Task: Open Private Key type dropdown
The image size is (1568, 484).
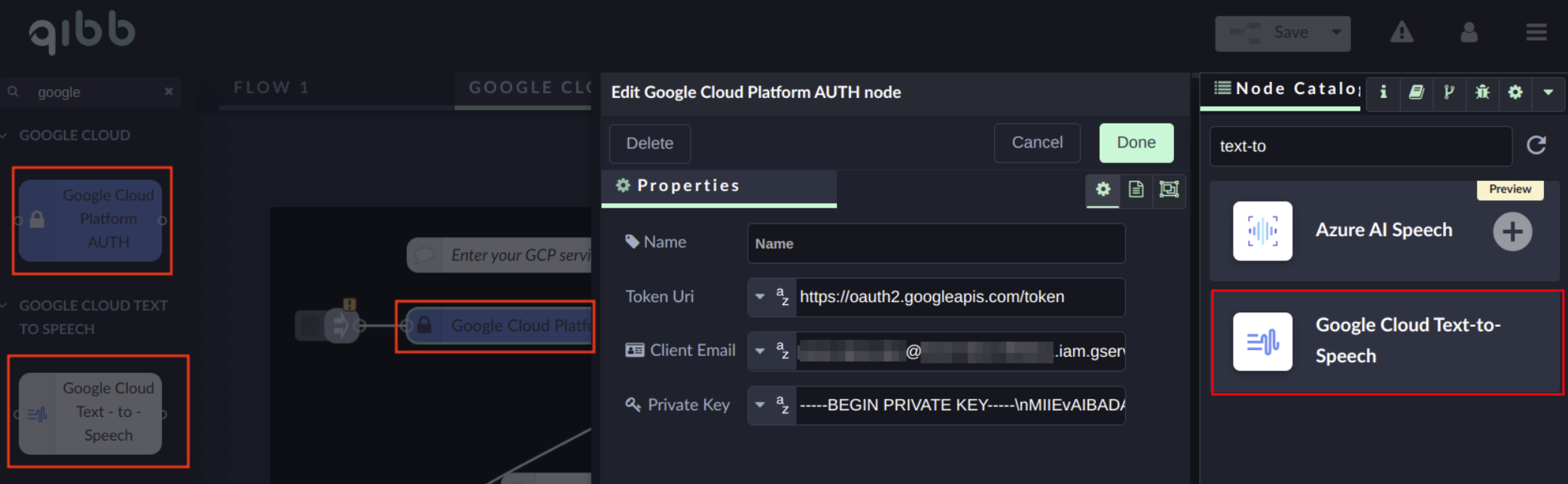Action: (x=761, y=405)
